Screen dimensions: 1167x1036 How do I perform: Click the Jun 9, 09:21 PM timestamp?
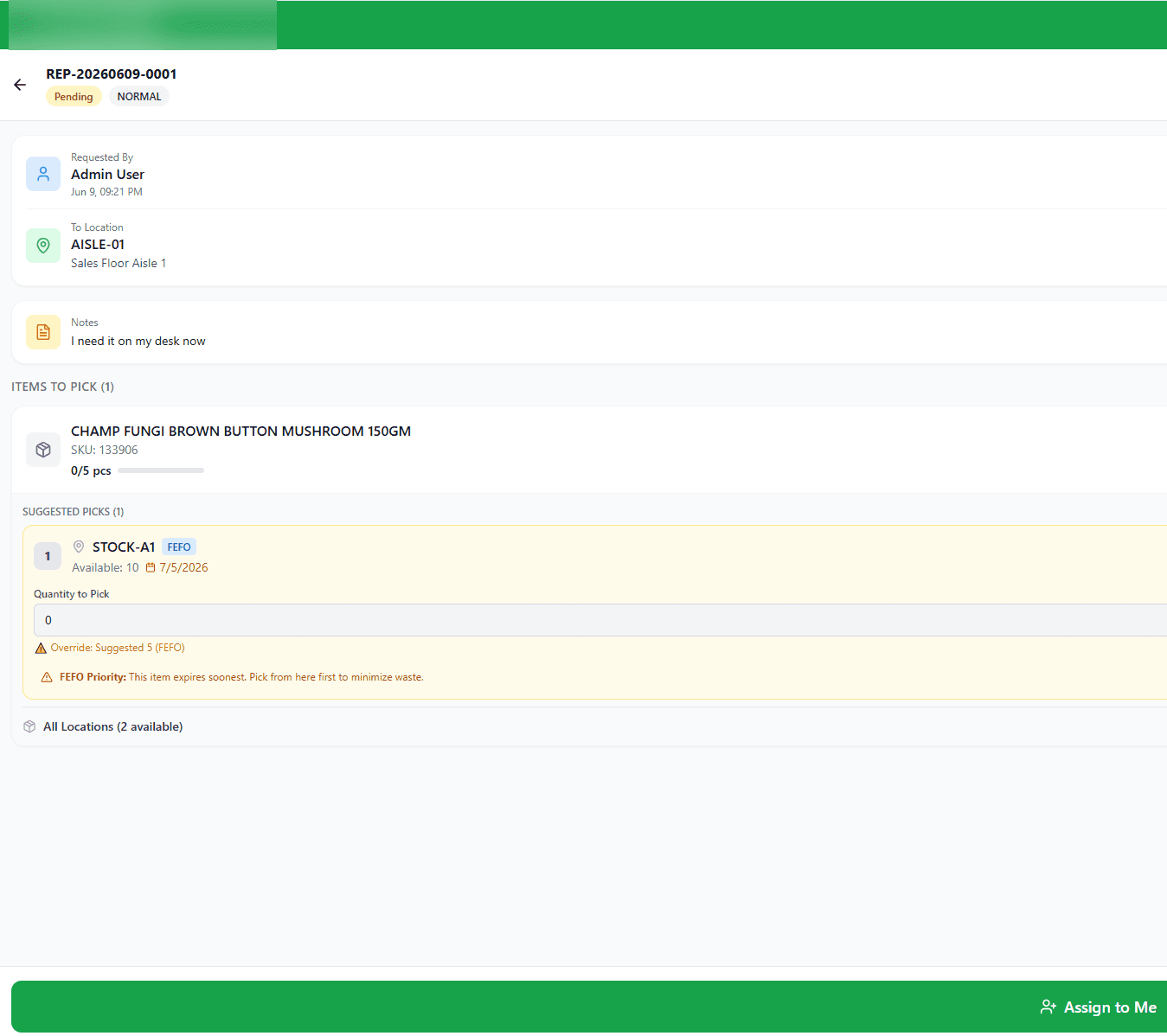(x=106, y=192)
